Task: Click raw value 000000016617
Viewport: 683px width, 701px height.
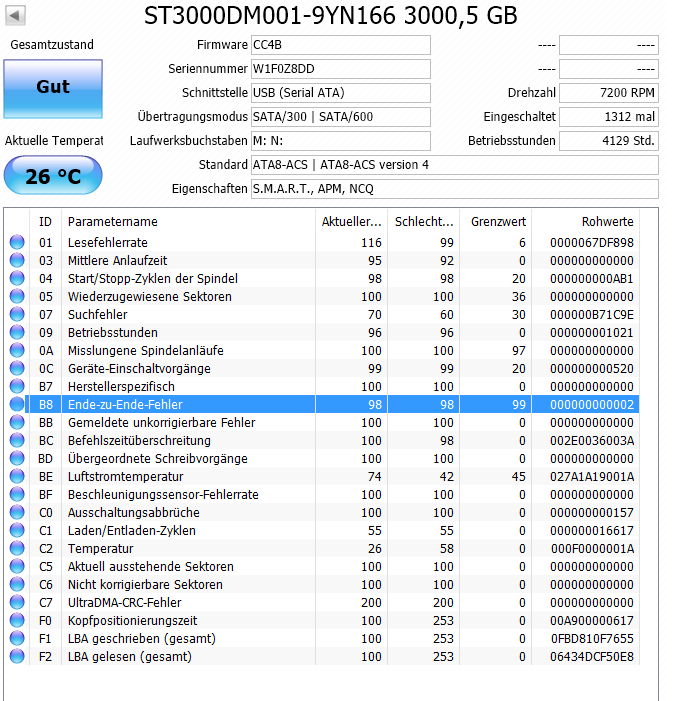Action: (592, 531)
